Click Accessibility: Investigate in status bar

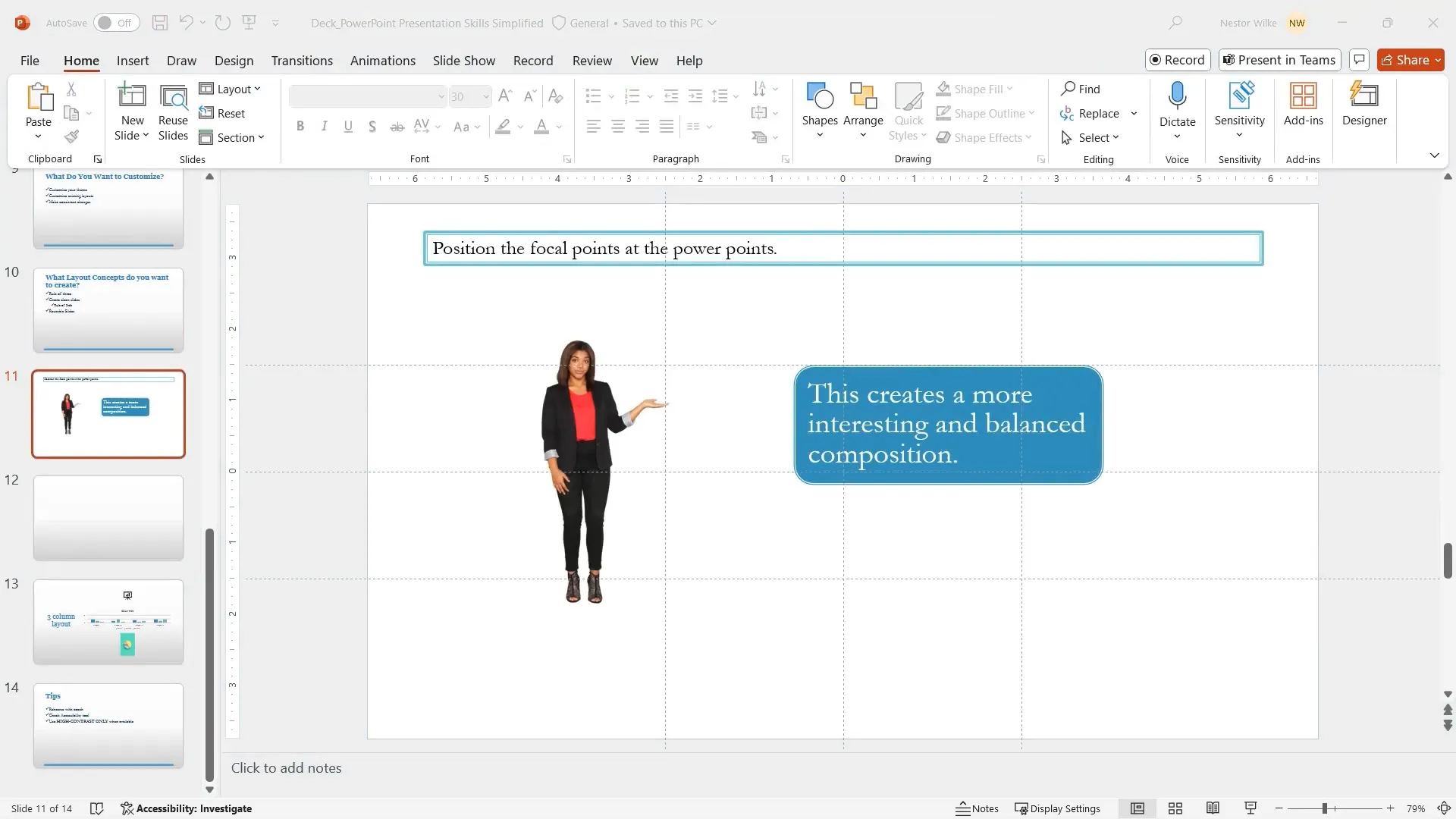tap(187, 808)
